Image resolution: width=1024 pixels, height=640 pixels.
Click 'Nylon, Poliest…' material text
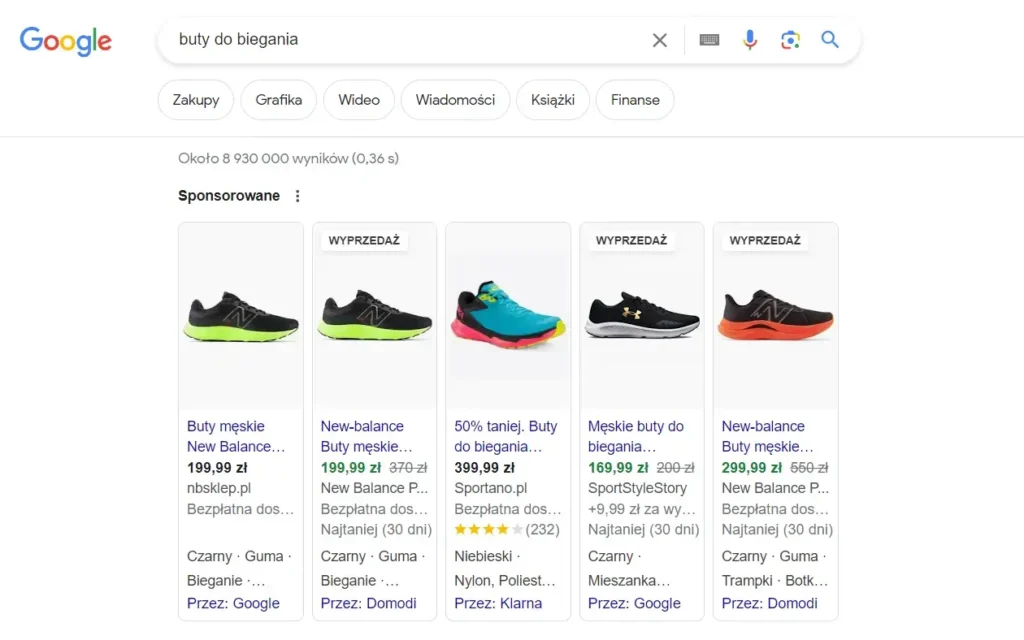pos(505,581)
